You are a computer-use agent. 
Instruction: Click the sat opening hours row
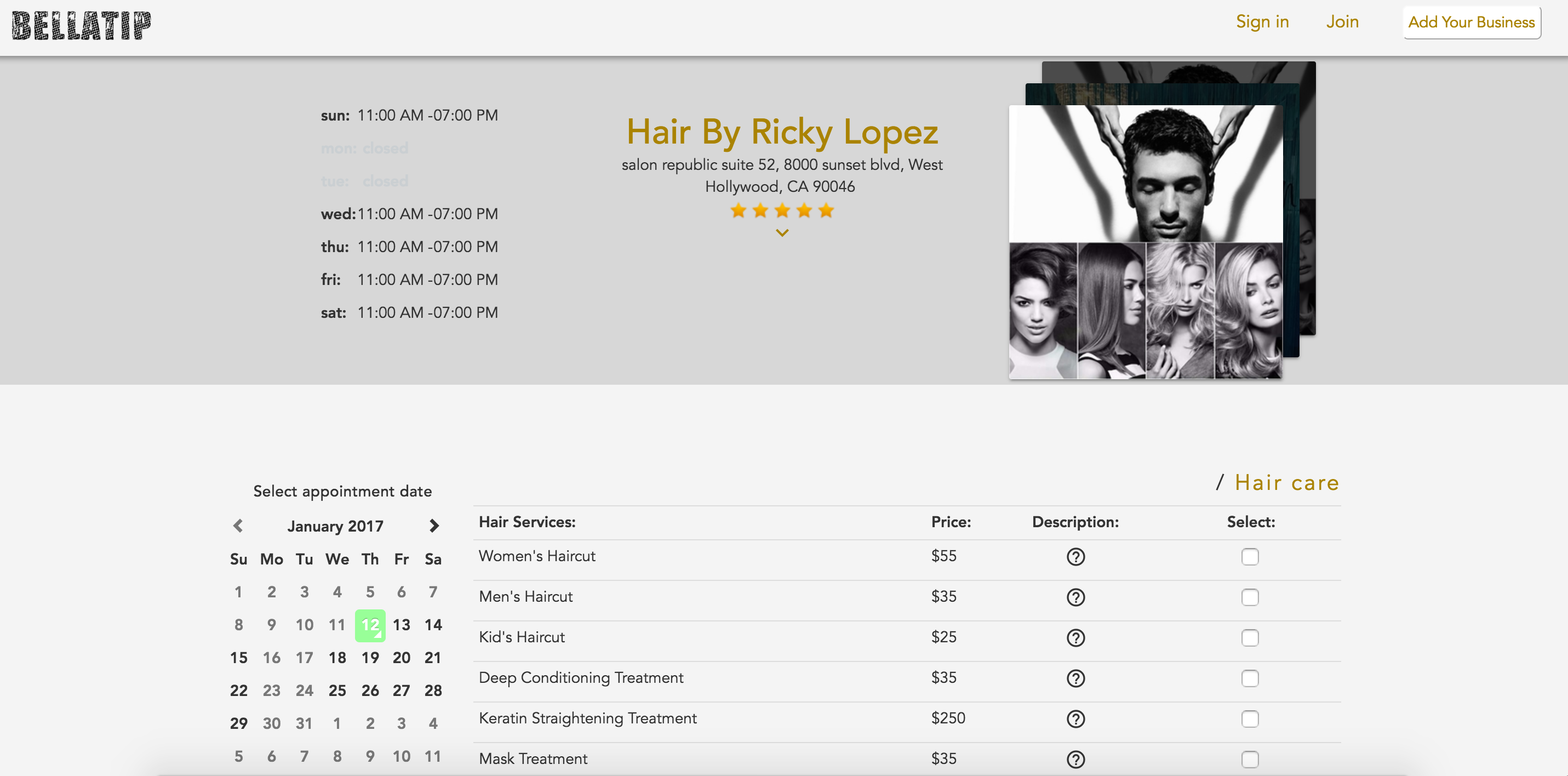[x=409, y=312]
